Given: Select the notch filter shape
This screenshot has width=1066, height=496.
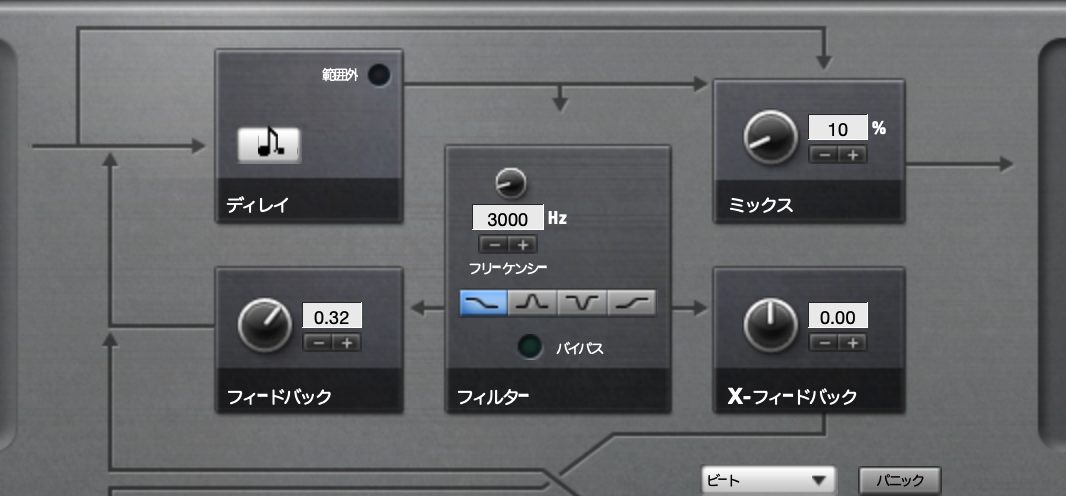Looking at the screenshot, I should coord(582,303).
